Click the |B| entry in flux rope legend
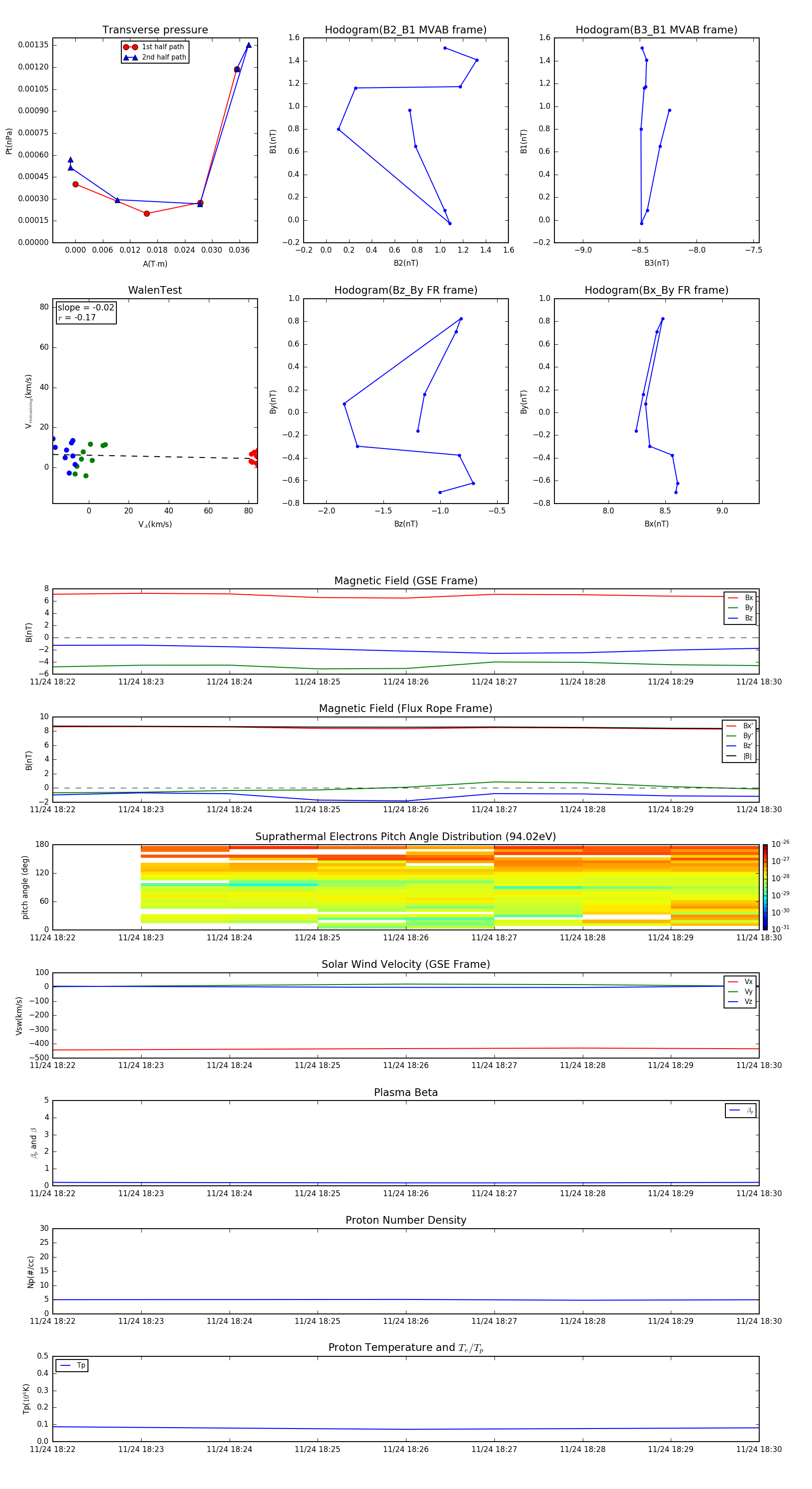812x1489 pixels. point(739,756)
